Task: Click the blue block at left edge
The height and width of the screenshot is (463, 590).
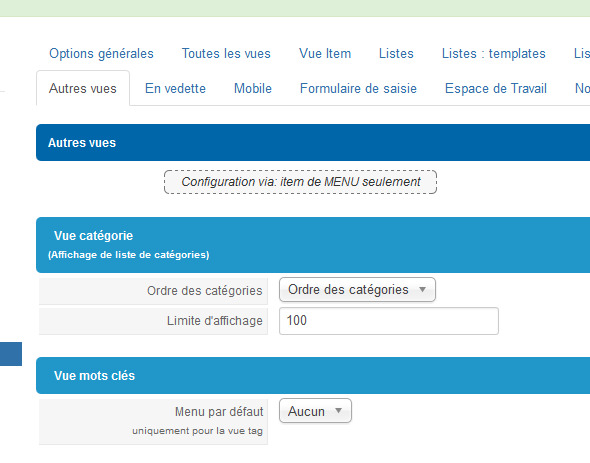Action: coord(11,354)
